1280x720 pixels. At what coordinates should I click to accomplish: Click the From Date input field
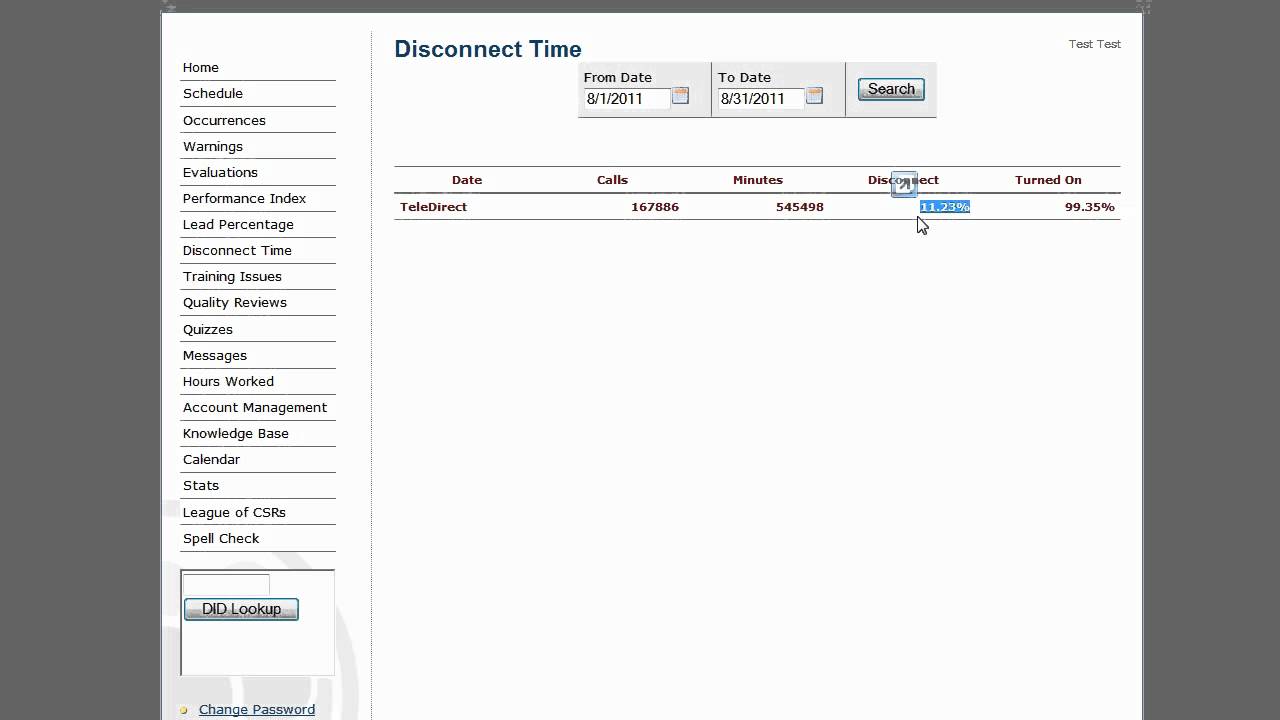(627, 98)
